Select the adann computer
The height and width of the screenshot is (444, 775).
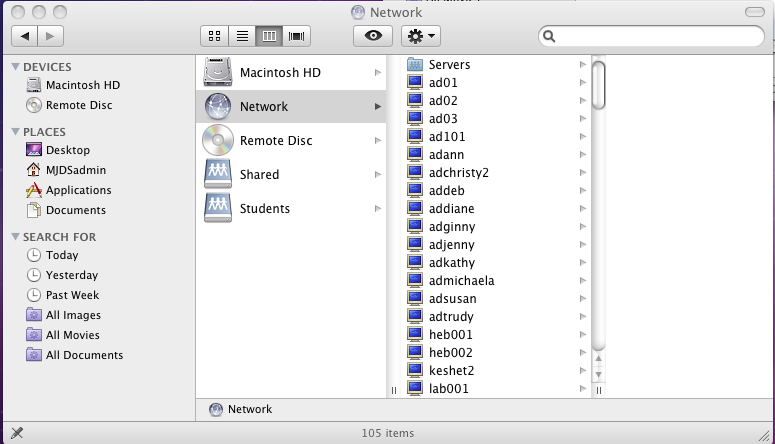point(497,154)
